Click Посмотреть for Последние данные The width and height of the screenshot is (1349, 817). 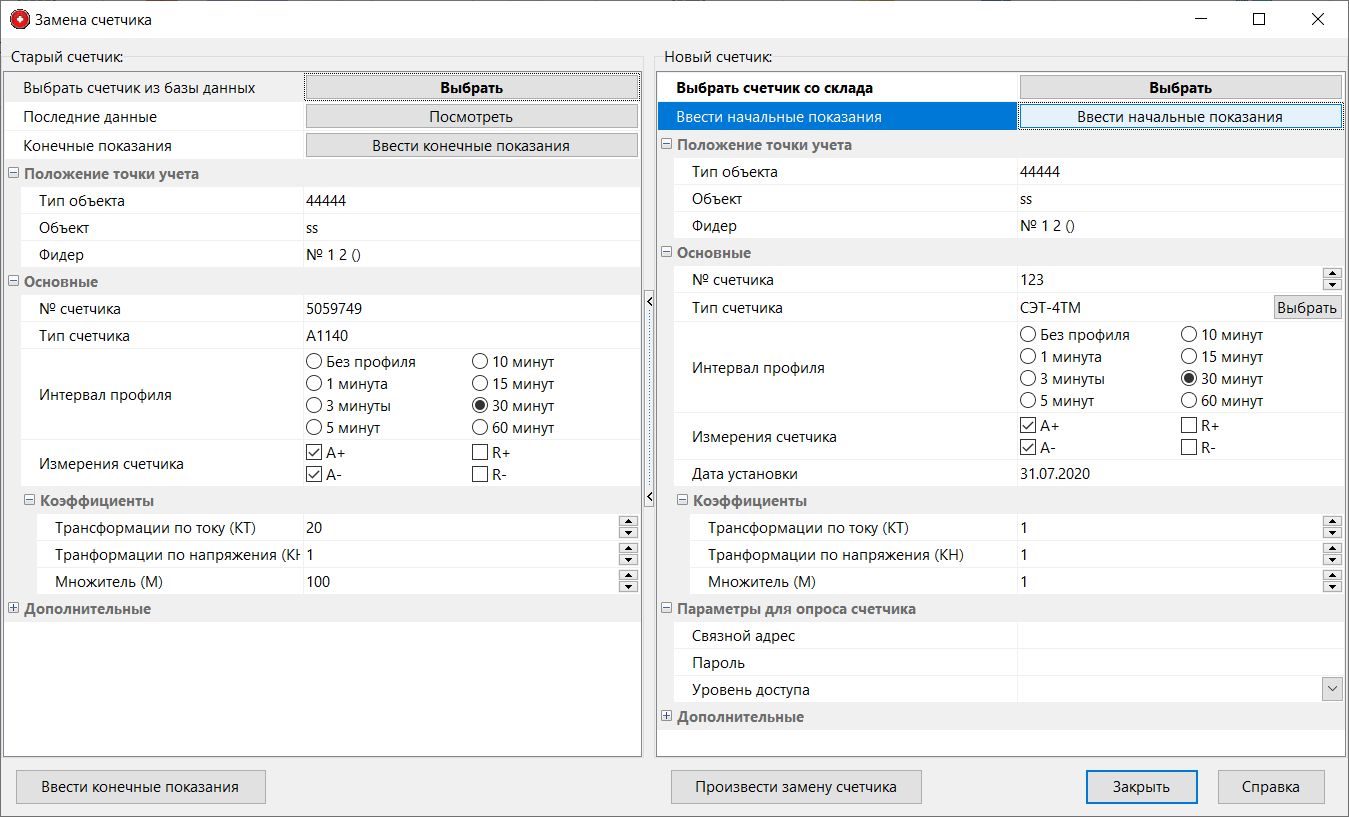coord(471,115)
